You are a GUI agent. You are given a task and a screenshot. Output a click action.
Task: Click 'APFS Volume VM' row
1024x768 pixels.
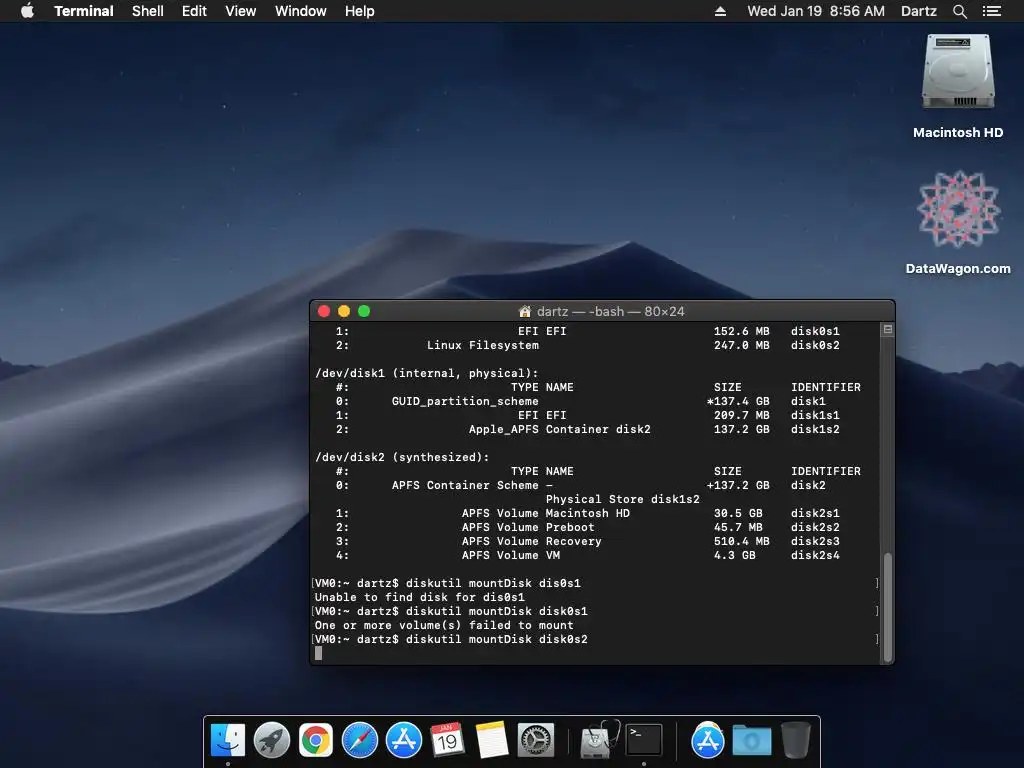click(511, 555)
